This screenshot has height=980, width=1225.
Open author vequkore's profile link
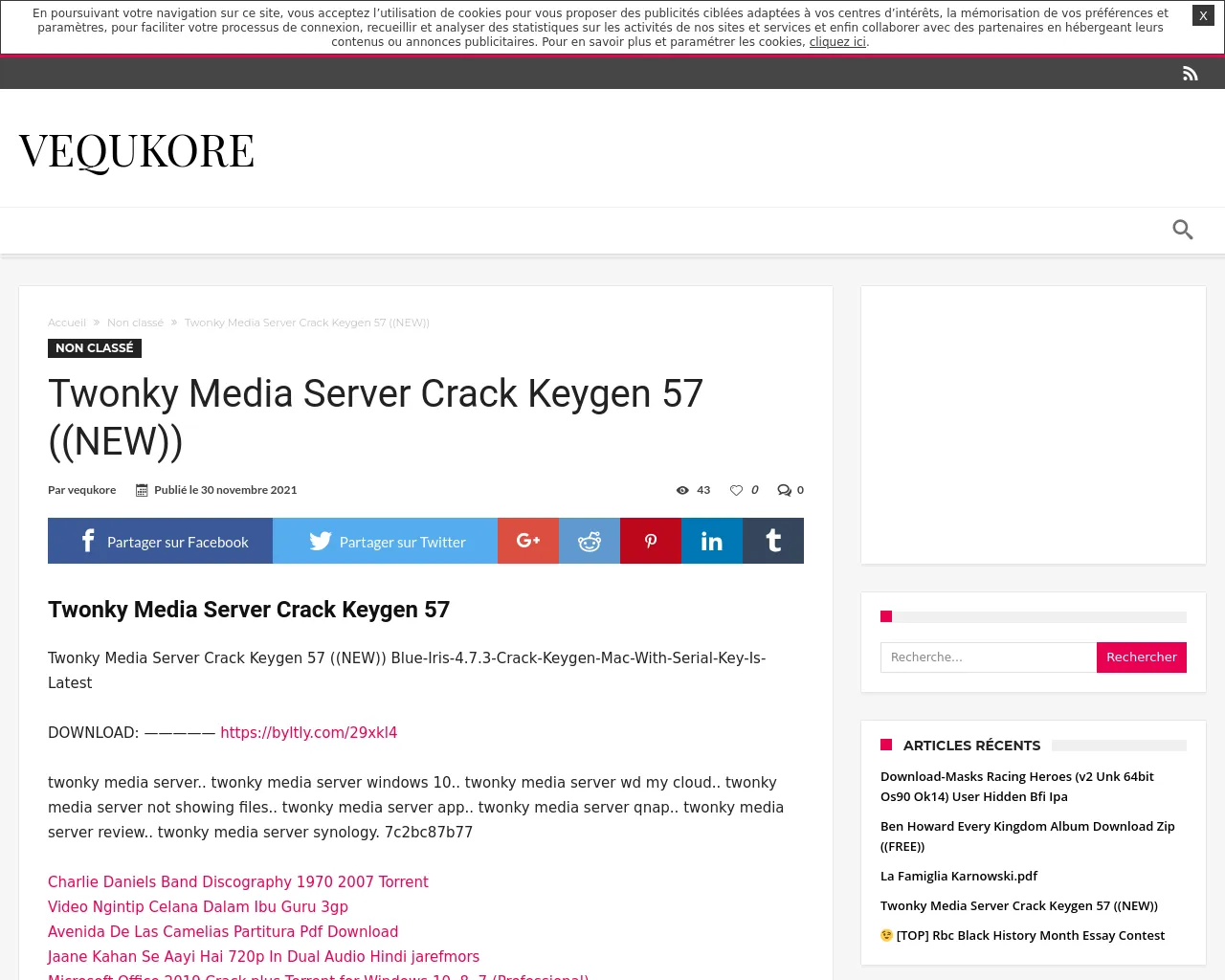92,490
